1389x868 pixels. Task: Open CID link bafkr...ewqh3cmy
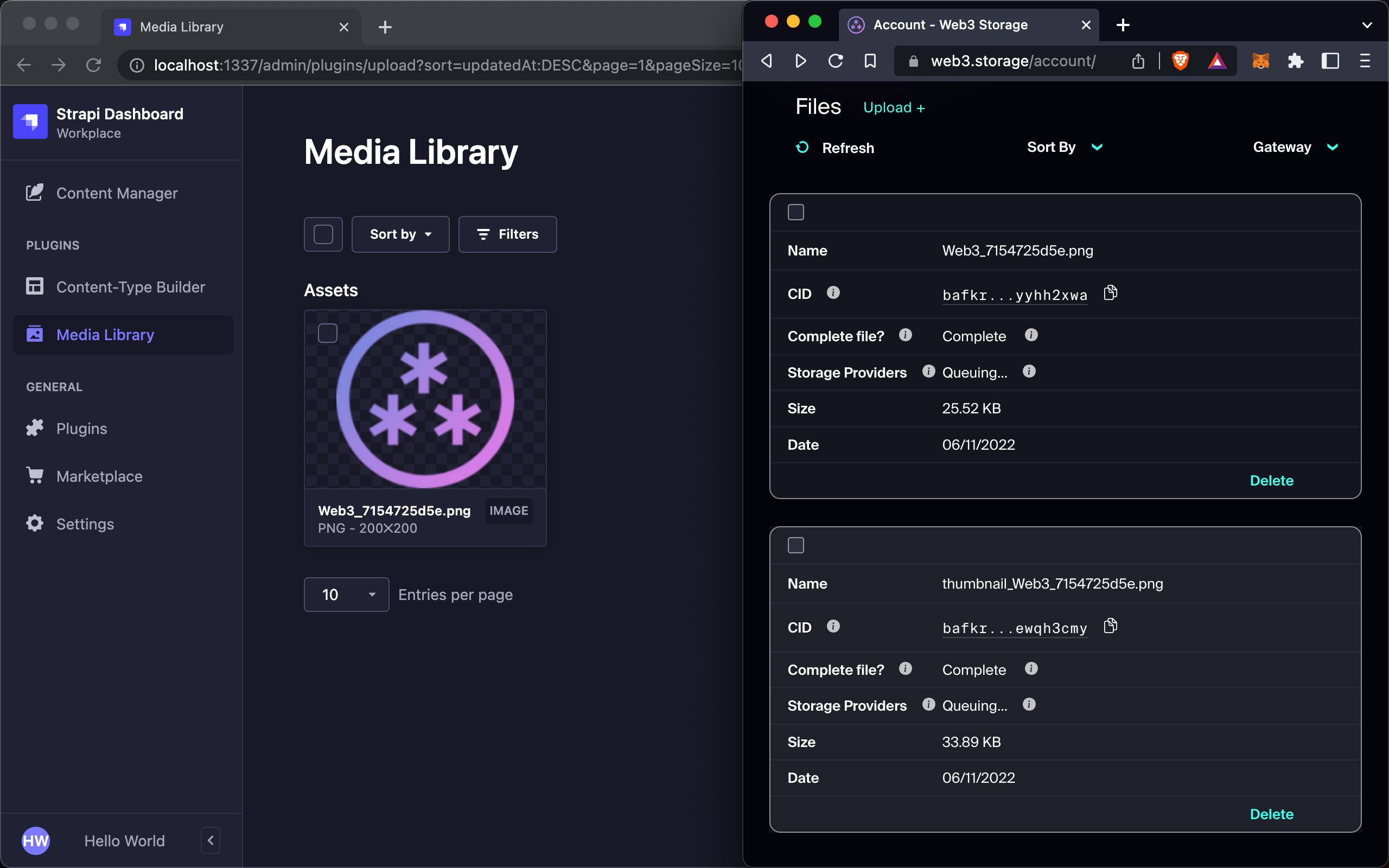(1014, 628)
